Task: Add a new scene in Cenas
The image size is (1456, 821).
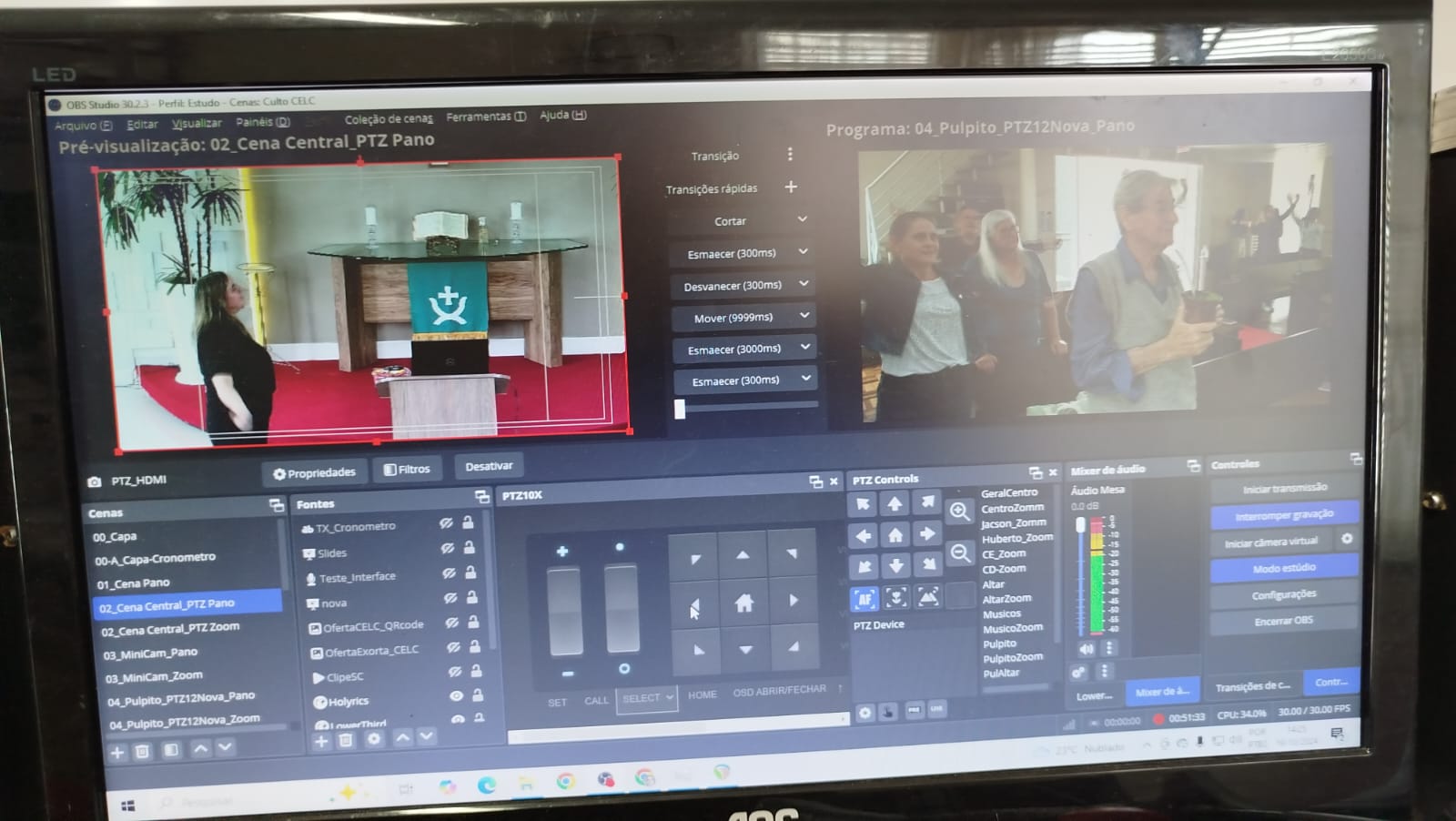Action: pos(116,753)
